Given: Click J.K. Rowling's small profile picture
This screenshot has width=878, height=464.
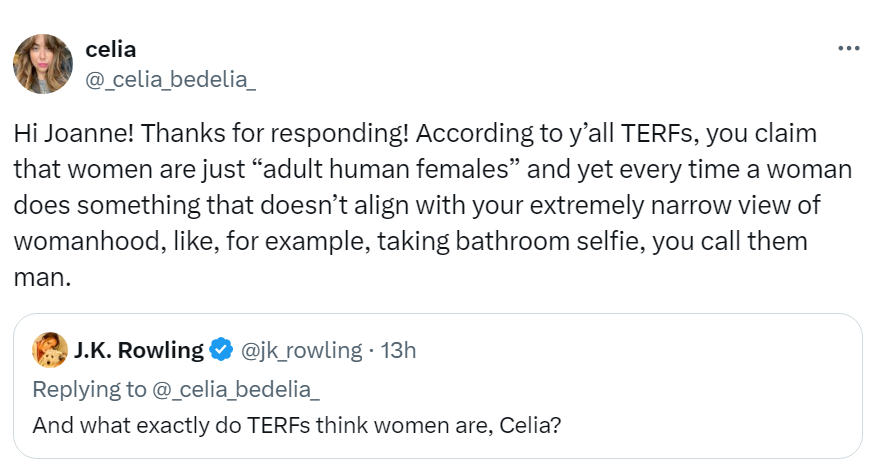Looking at the screenshot, I should tap(50, 349).
